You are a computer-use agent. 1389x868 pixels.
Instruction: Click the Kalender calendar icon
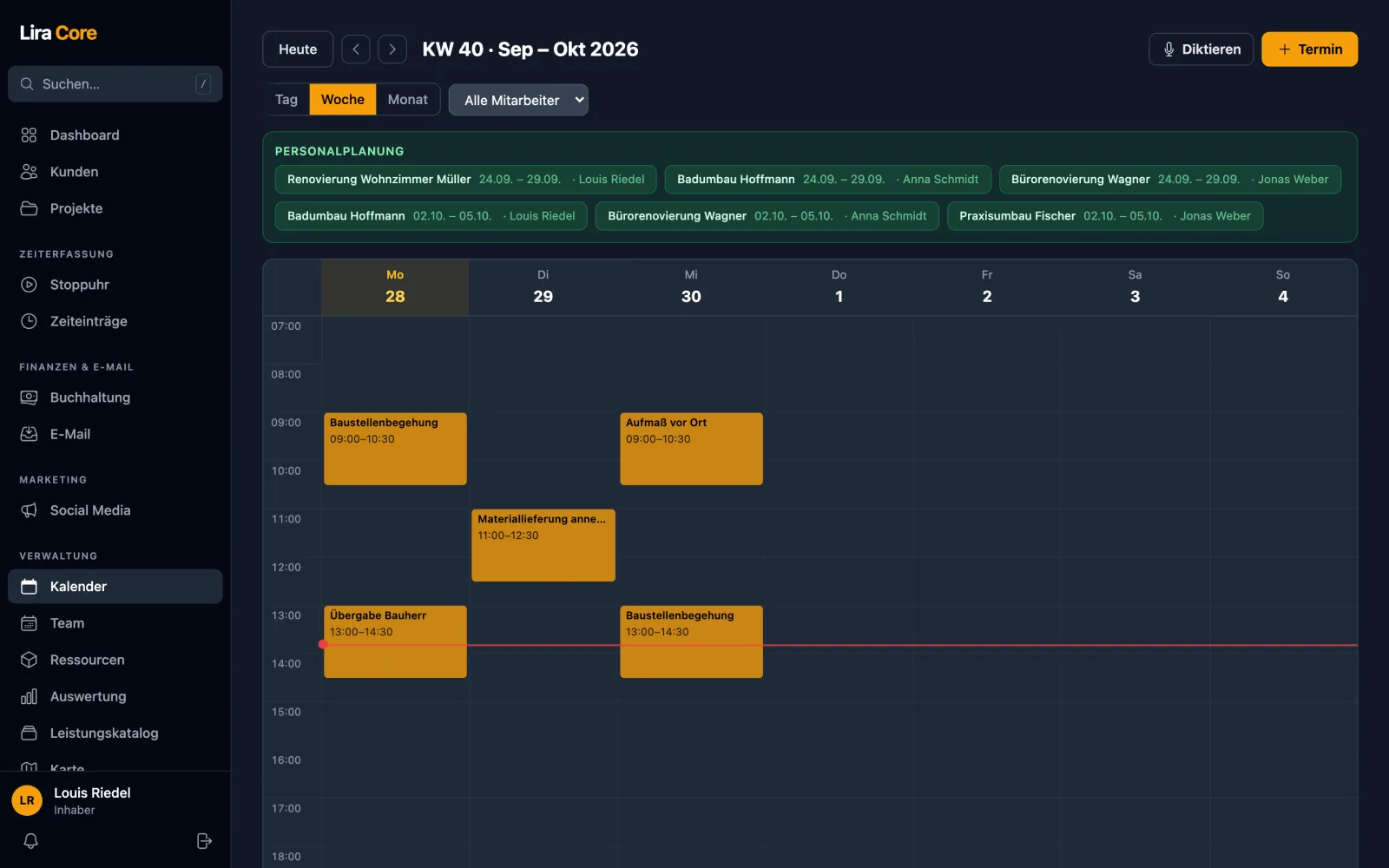tap(29, 587)
